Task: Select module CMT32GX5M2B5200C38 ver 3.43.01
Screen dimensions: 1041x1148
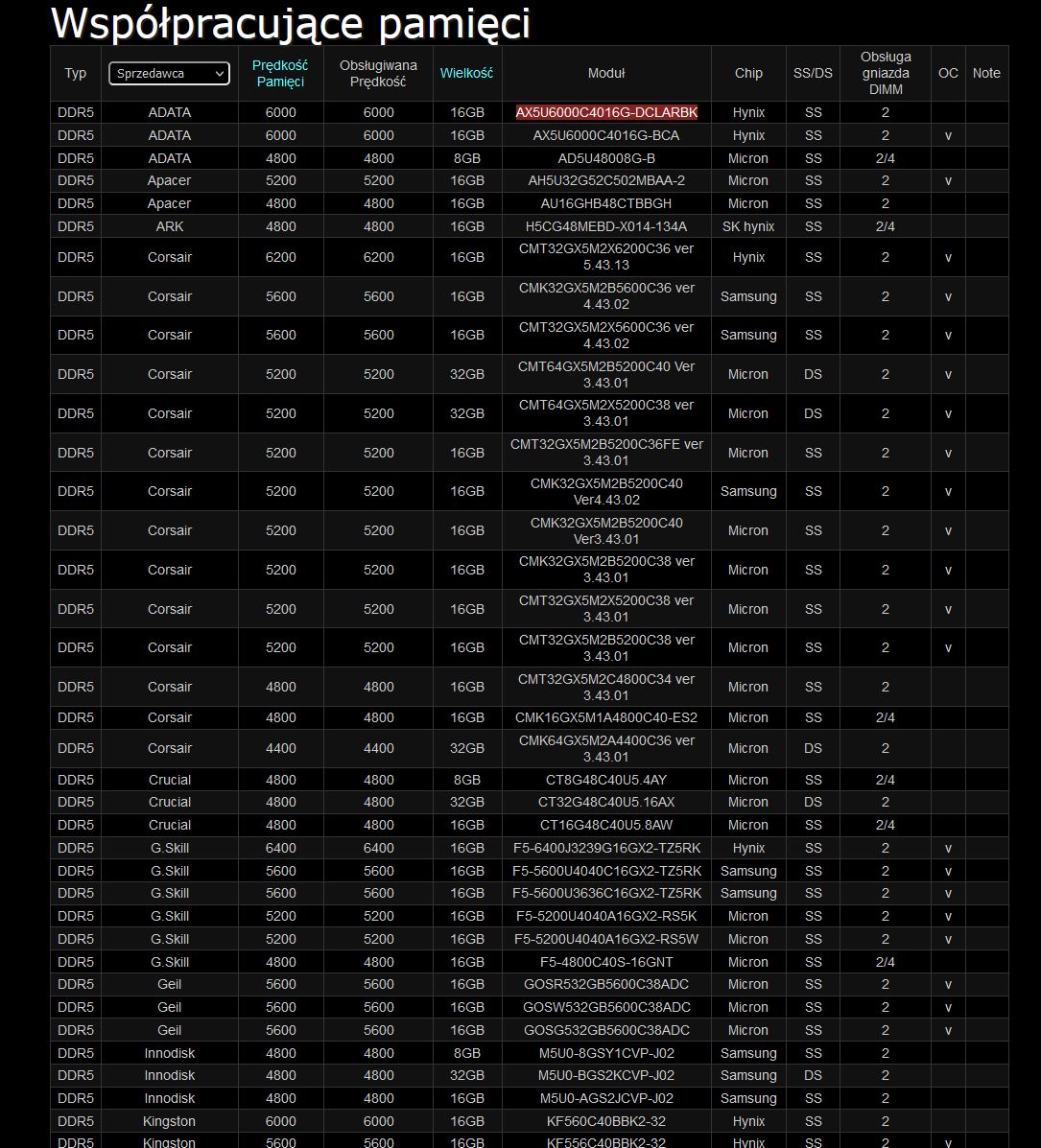Action: [606, 647]
